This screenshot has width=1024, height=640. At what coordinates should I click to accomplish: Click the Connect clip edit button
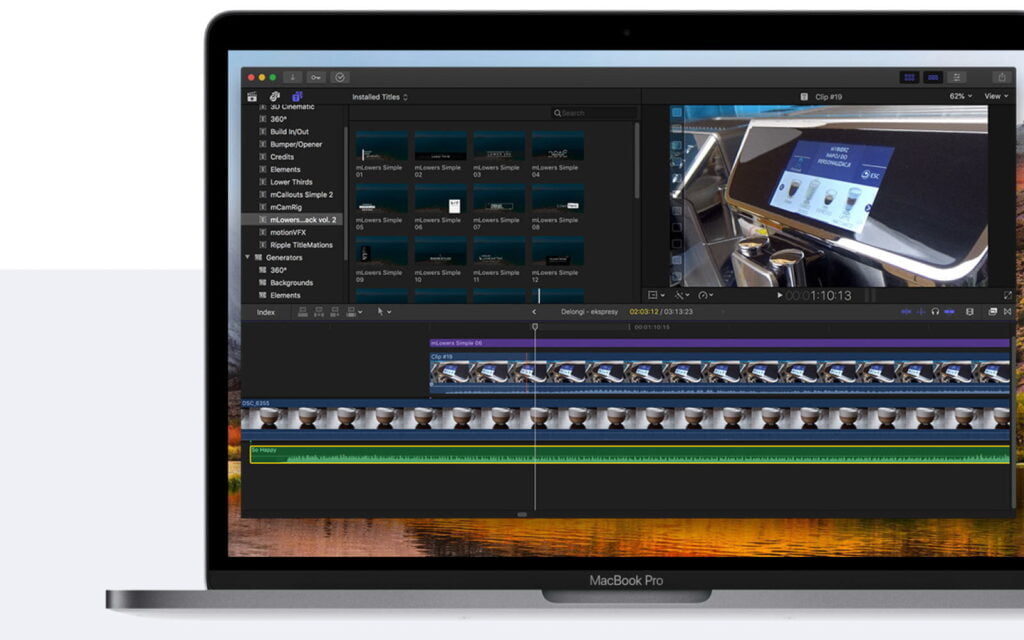[x=302, y=312]
